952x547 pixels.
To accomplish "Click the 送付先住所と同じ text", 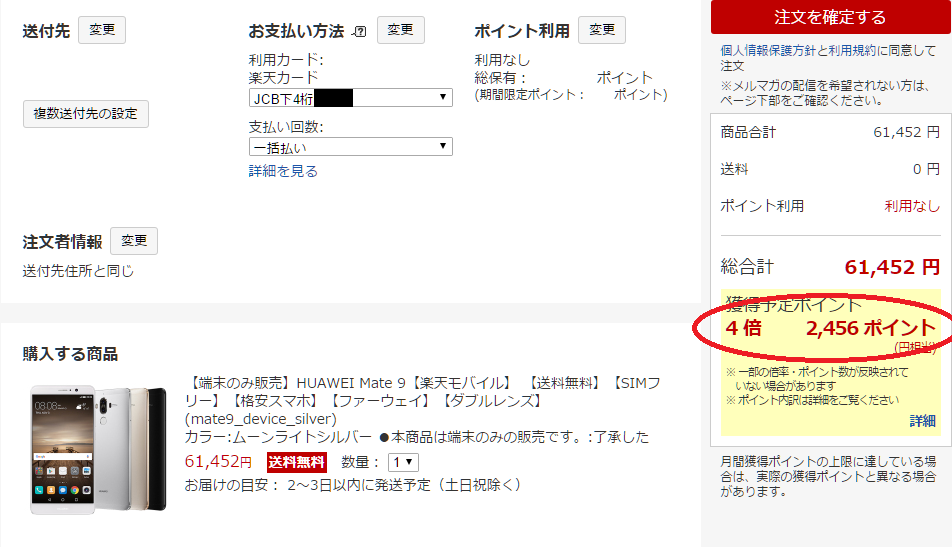I will coord(78,271).
